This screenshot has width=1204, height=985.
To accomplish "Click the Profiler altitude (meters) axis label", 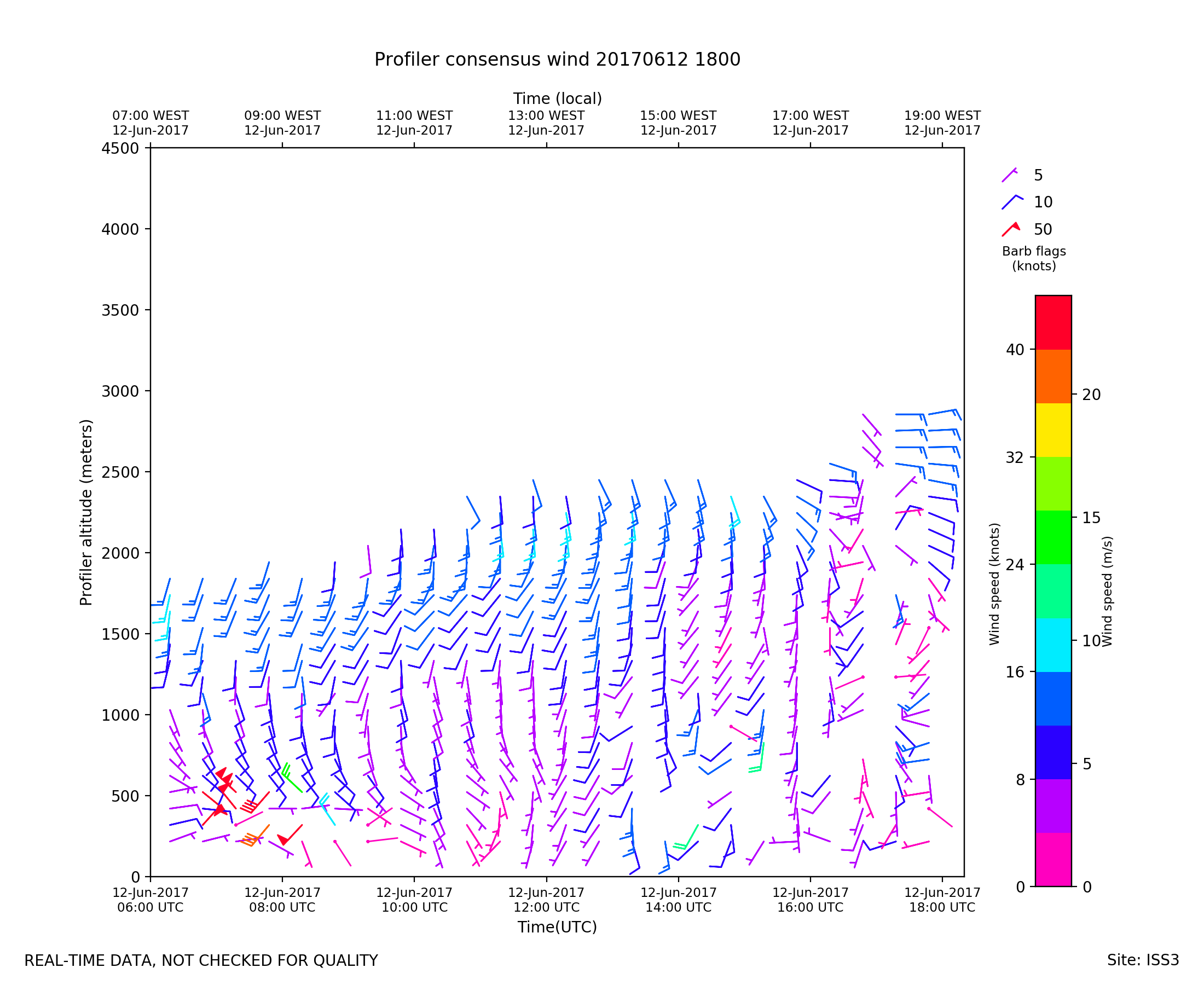I will (86, 512).
